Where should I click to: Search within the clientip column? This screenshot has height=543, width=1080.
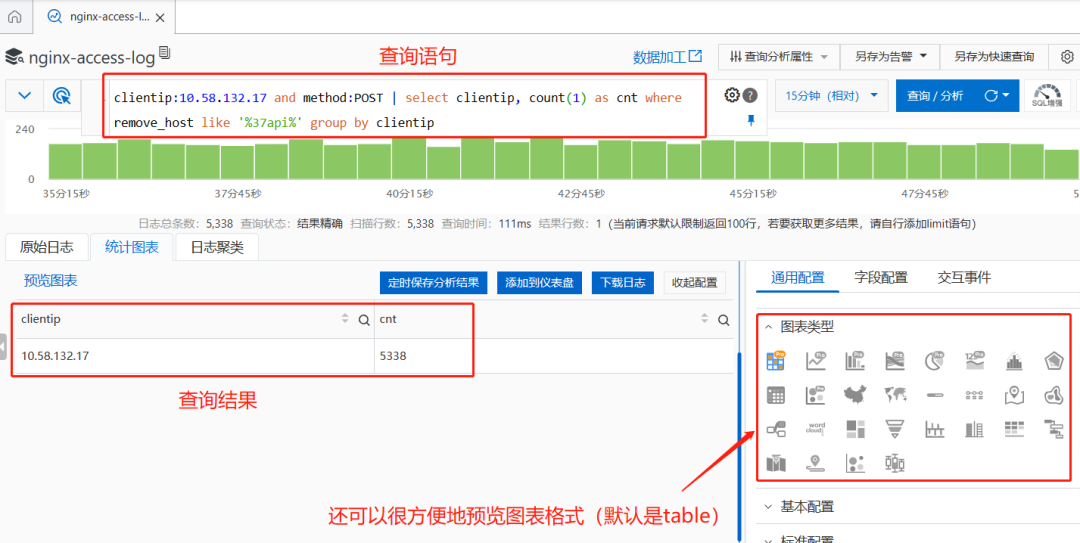(x=364, y=320)
